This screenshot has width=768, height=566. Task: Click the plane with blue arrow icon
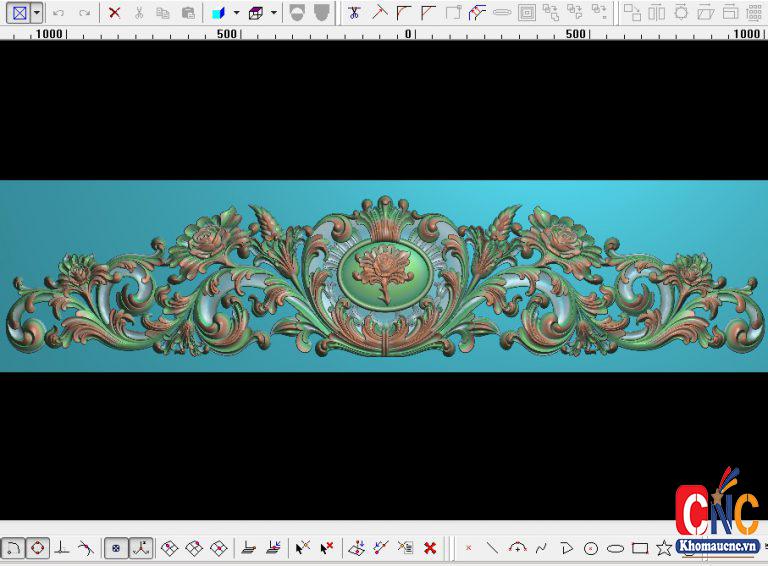coord(357,548)
